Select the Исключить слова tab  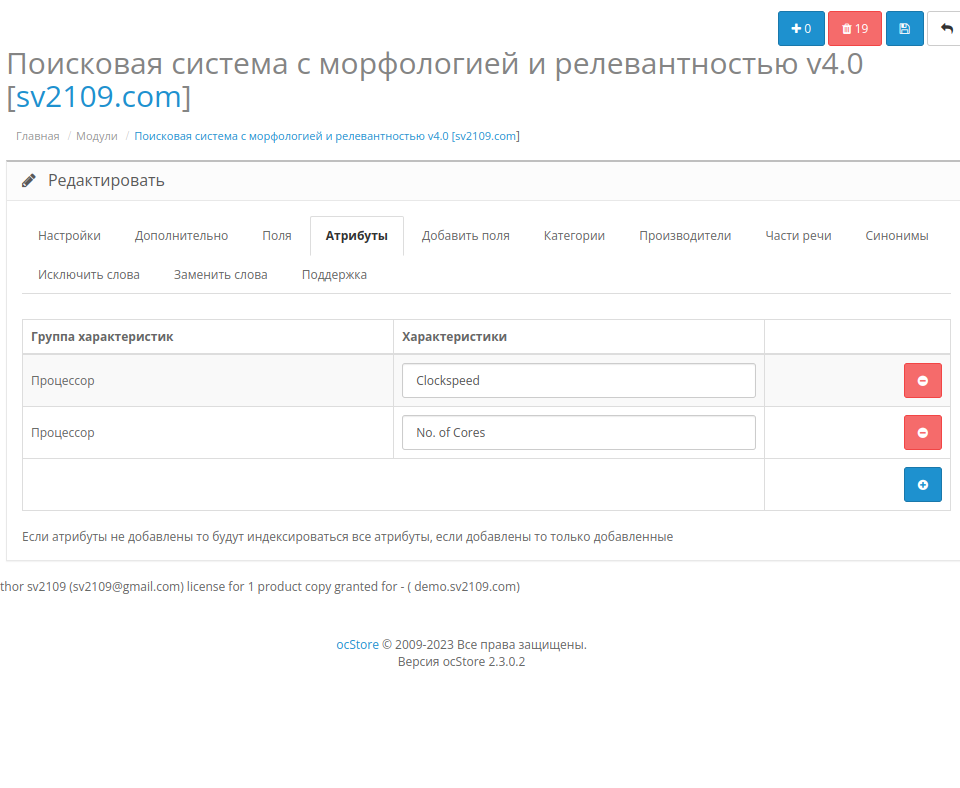coord(89,275)
